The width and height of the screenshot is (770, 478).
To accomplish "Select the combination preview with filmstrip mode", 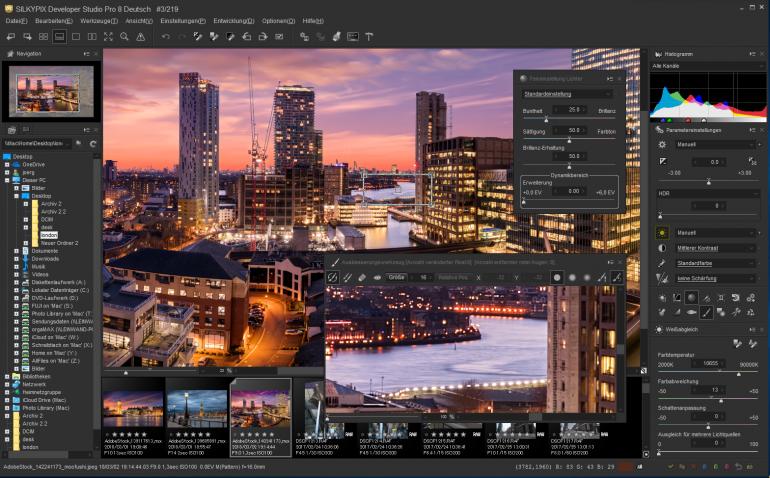I will pos(59,37).
